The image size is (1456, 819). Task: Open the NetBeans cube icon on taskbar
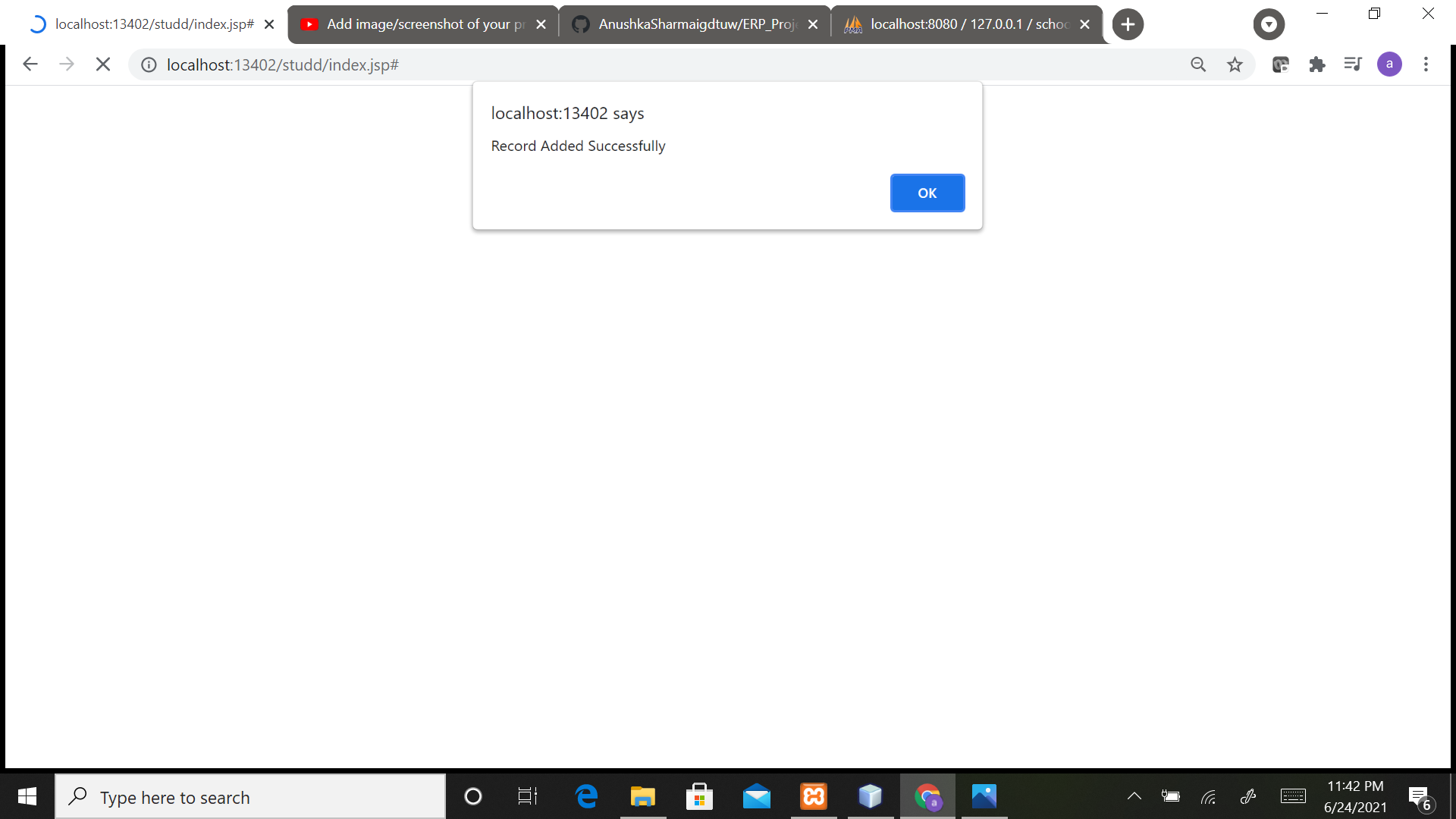[871, 796]
